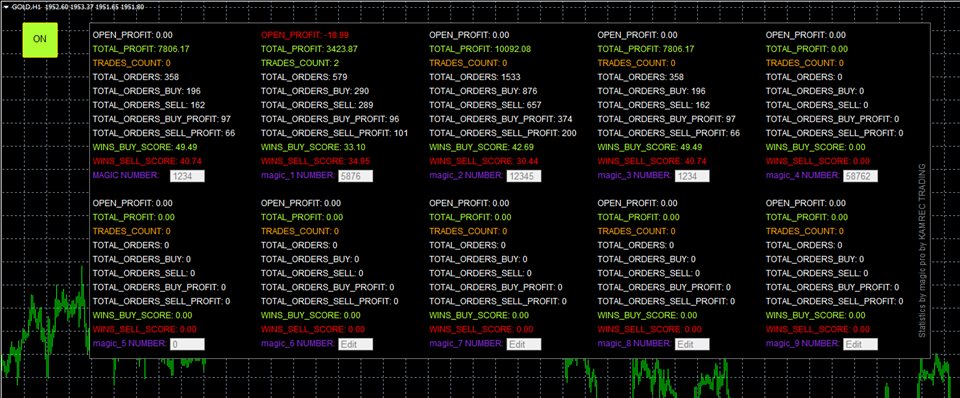Select the red OPEN_PROFIT: -18.99 line

(x=305, y=35)
